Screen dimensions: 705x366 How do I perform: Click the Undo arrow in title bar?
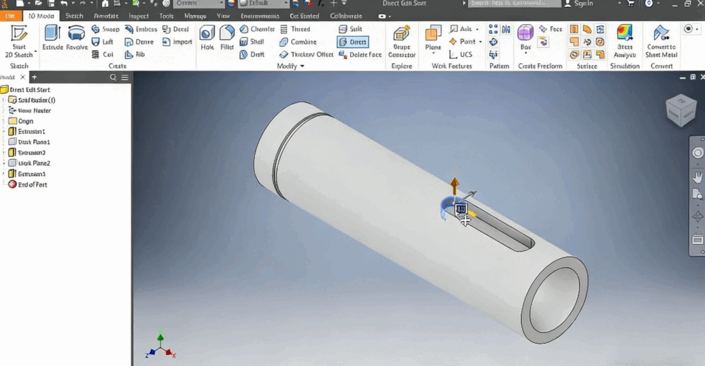64,4
